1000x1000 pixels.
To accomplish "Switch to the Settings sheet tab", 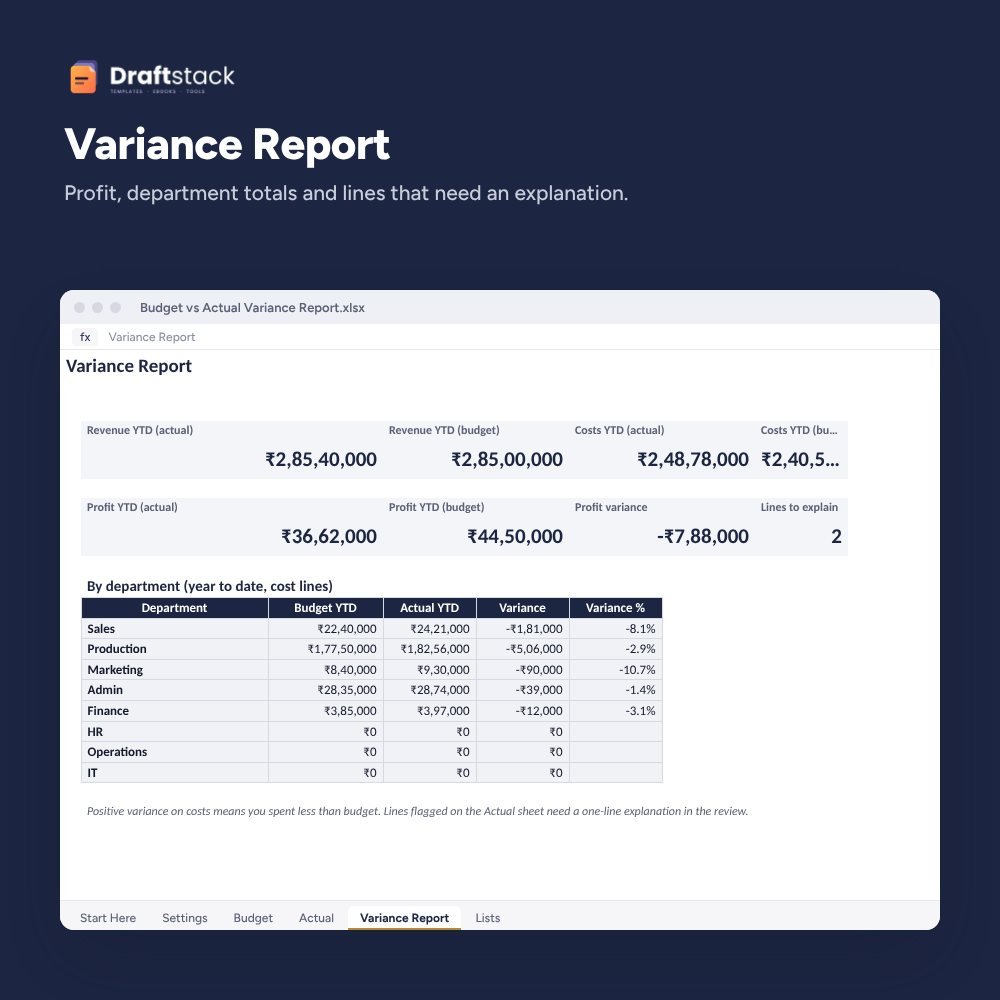I will coord(185,918).
